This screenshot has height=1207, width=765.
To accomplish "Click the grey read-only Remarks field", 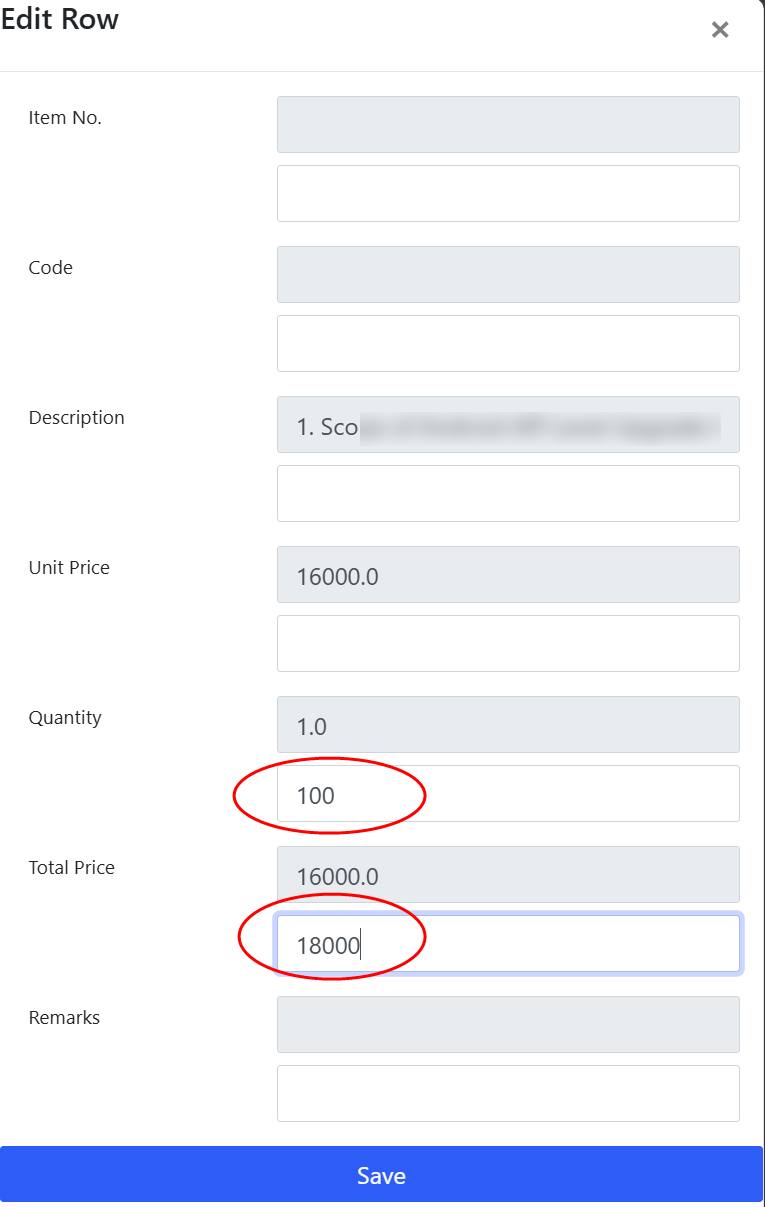I will tap(508, 1024).
